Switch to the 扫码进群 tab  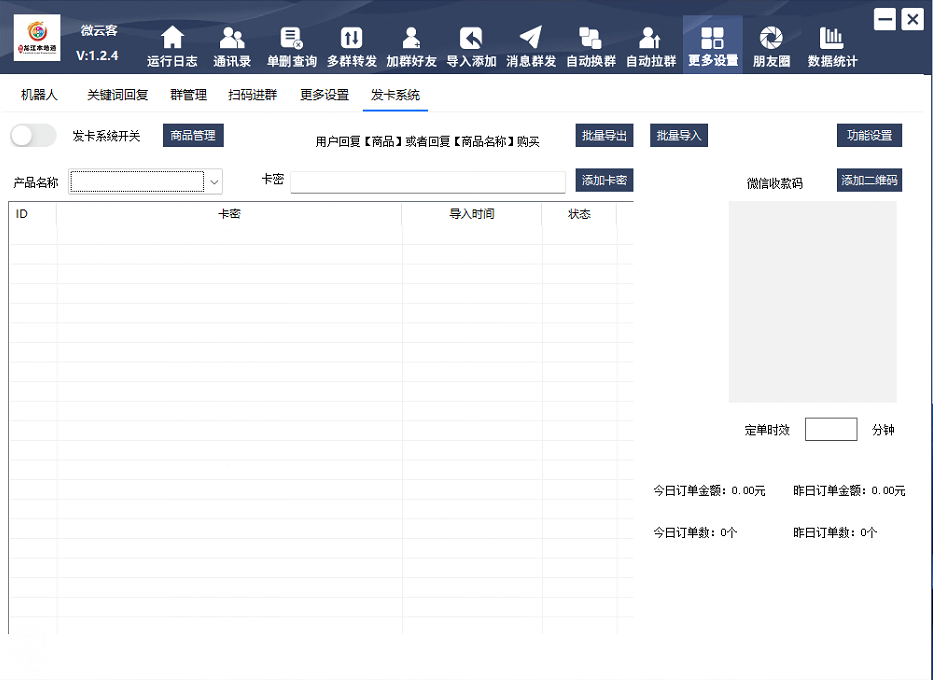tap(252, 95)
